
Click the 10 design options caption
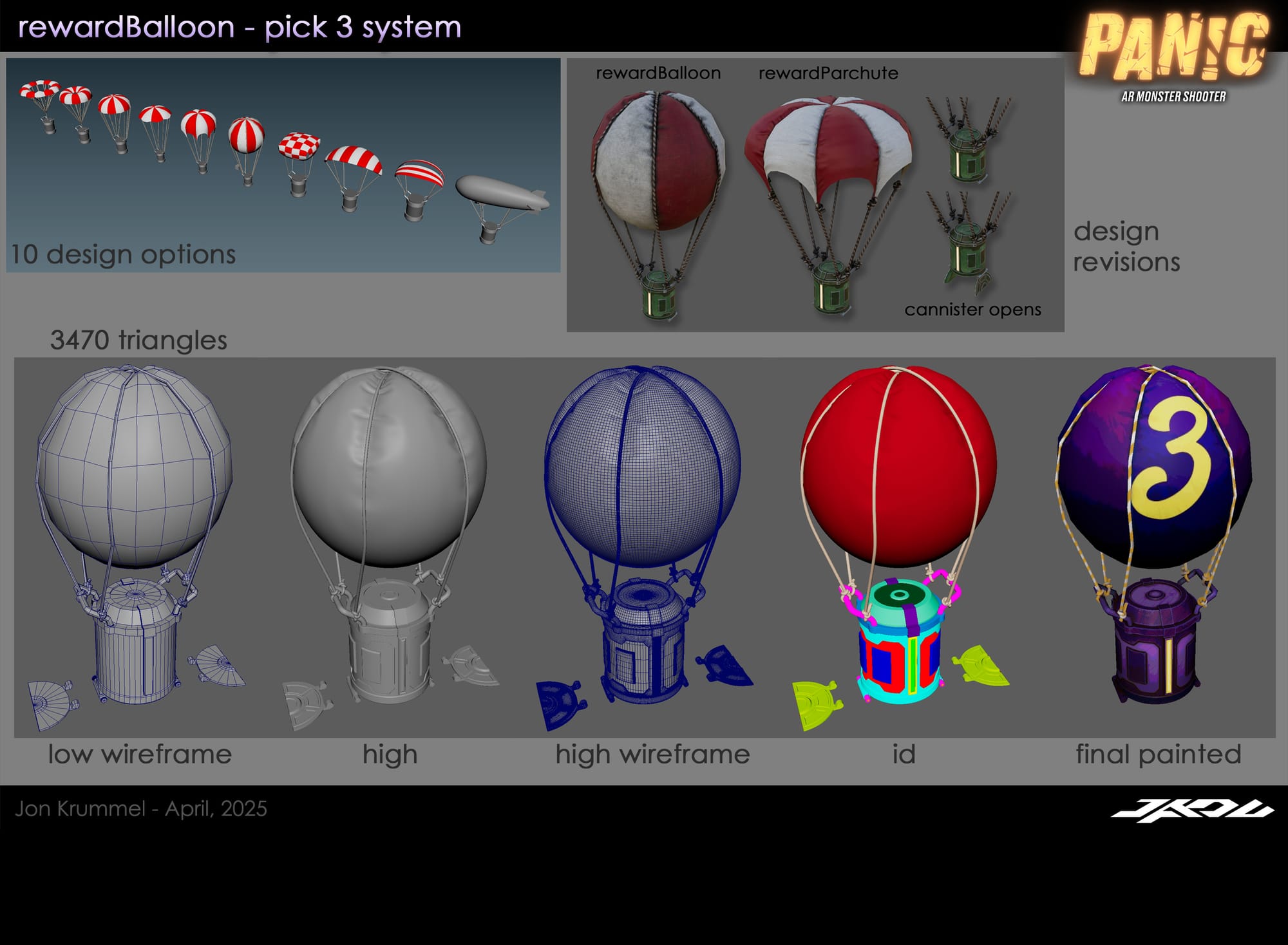[124, 254]
